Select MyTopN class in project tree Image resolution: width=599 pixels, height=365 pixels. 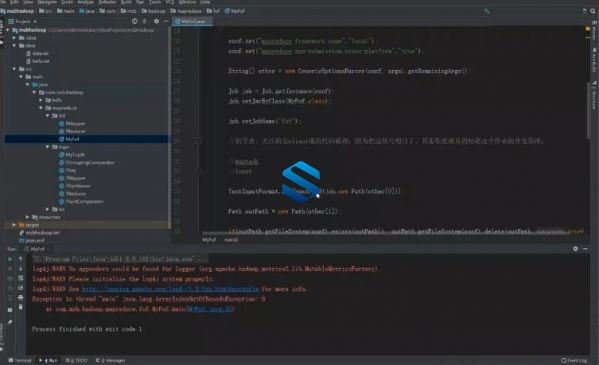click(x=71, y=155)
